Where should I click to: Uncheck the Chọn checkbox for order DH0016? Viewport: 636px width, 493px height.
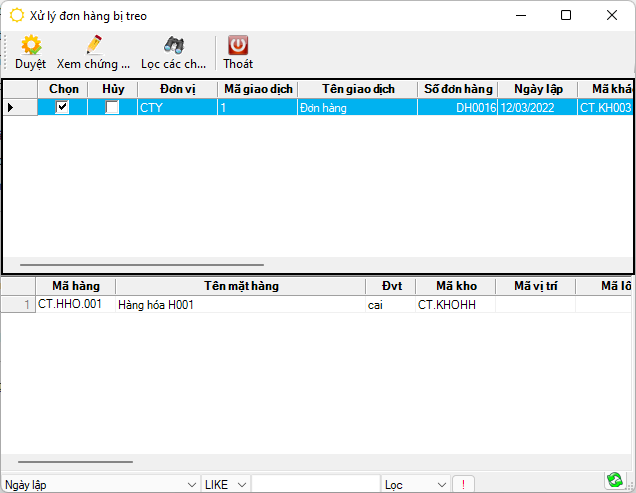coord(62,107)
